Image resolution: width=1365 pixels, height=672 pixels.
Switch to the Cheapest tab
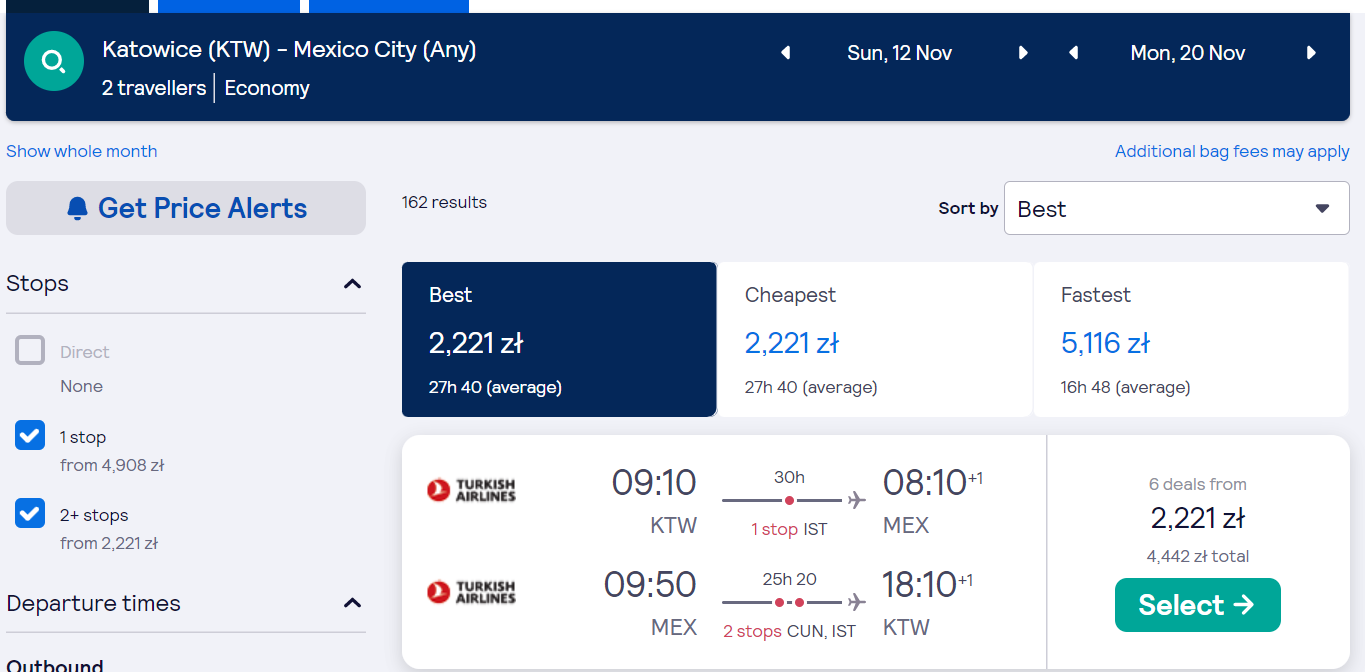pyautogui.click(x=875, y=340)
